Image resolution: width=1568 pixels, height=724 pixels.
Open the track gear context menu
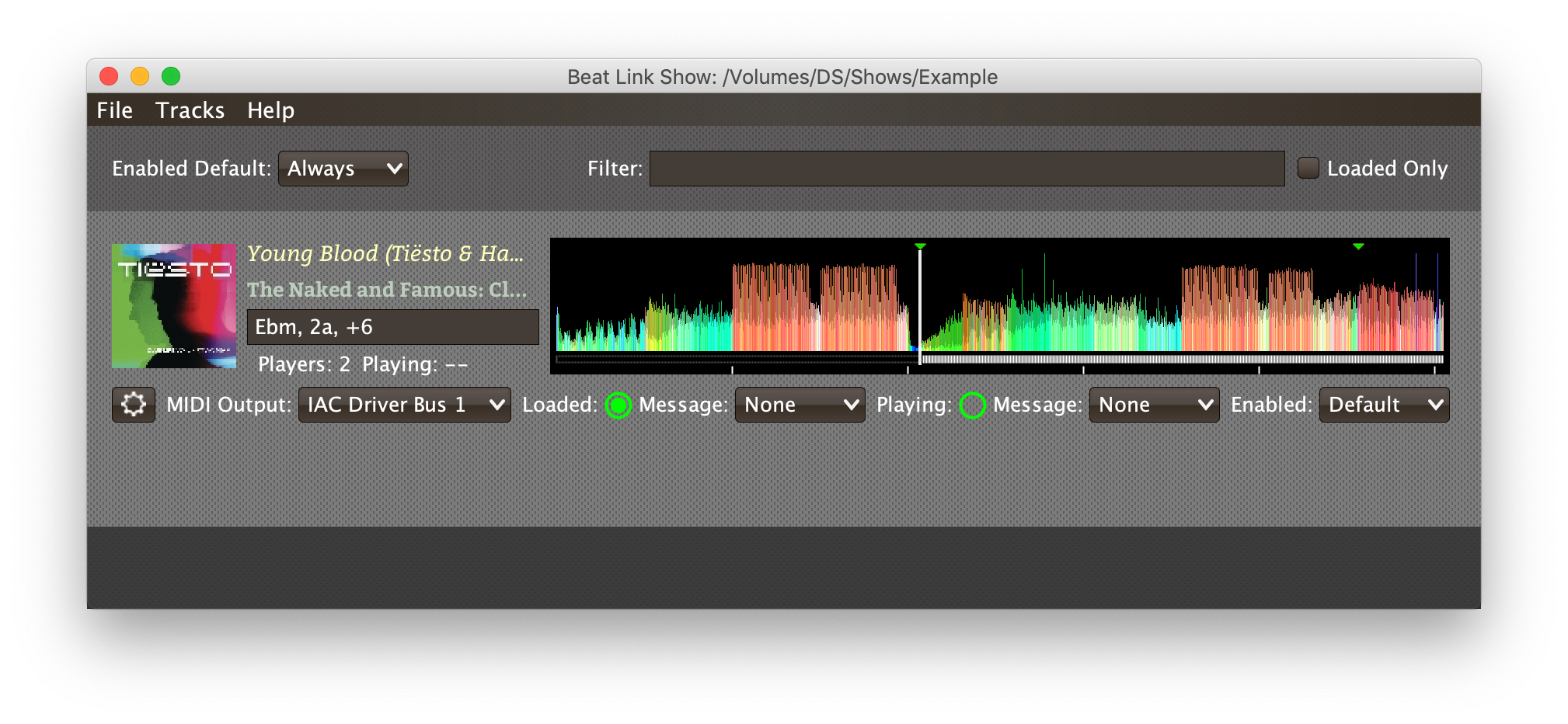point(134,405)
